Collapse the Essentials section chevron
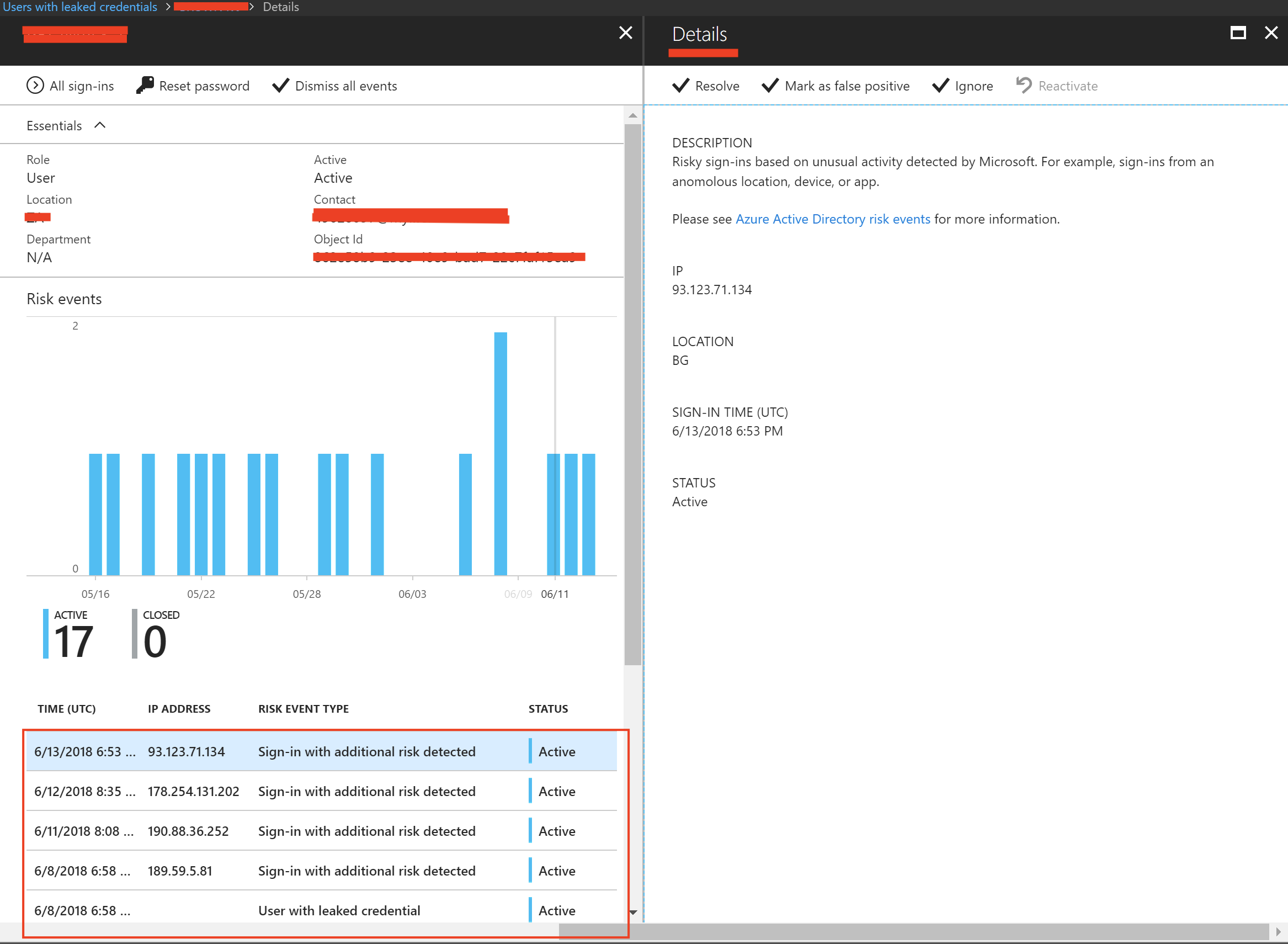This screenshot has width=1288, height=944. click(100, 125)
